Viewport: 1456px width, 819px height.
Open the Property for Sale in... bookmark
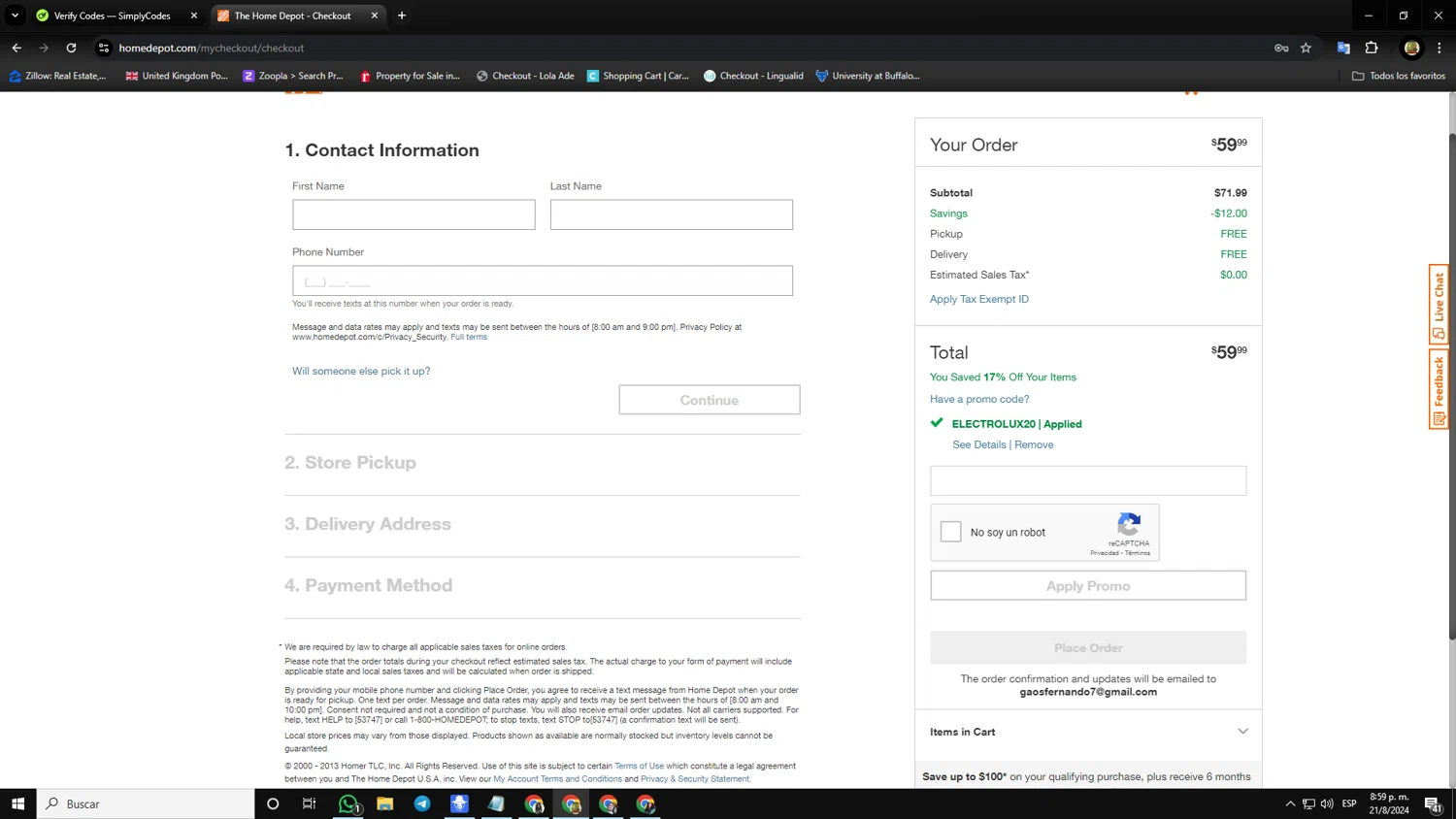pos(410,76)
